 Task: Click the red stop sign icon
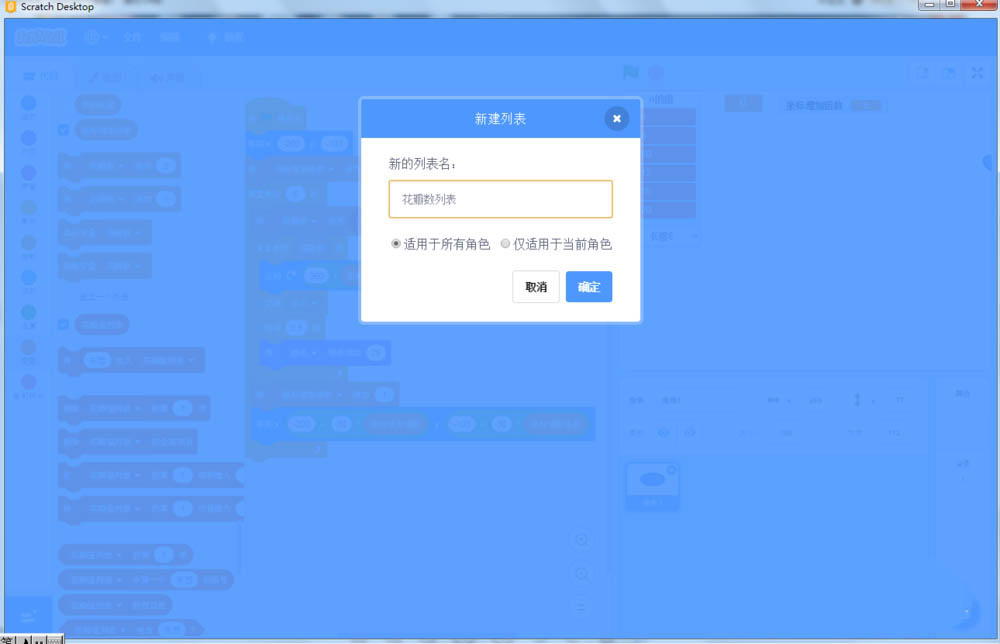pos(658,72)
